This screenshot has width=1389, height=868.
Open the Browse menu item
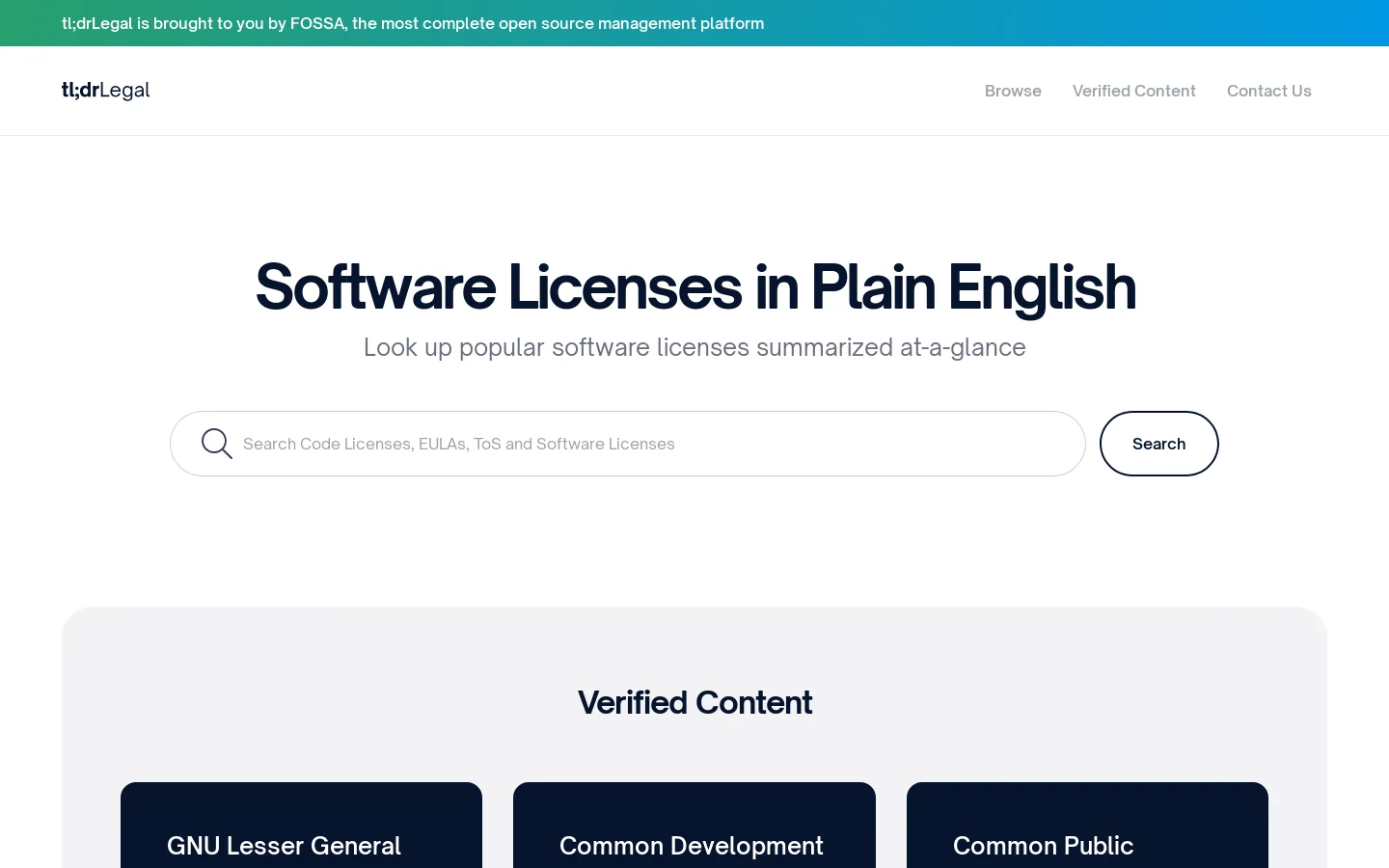point(1013,91)
